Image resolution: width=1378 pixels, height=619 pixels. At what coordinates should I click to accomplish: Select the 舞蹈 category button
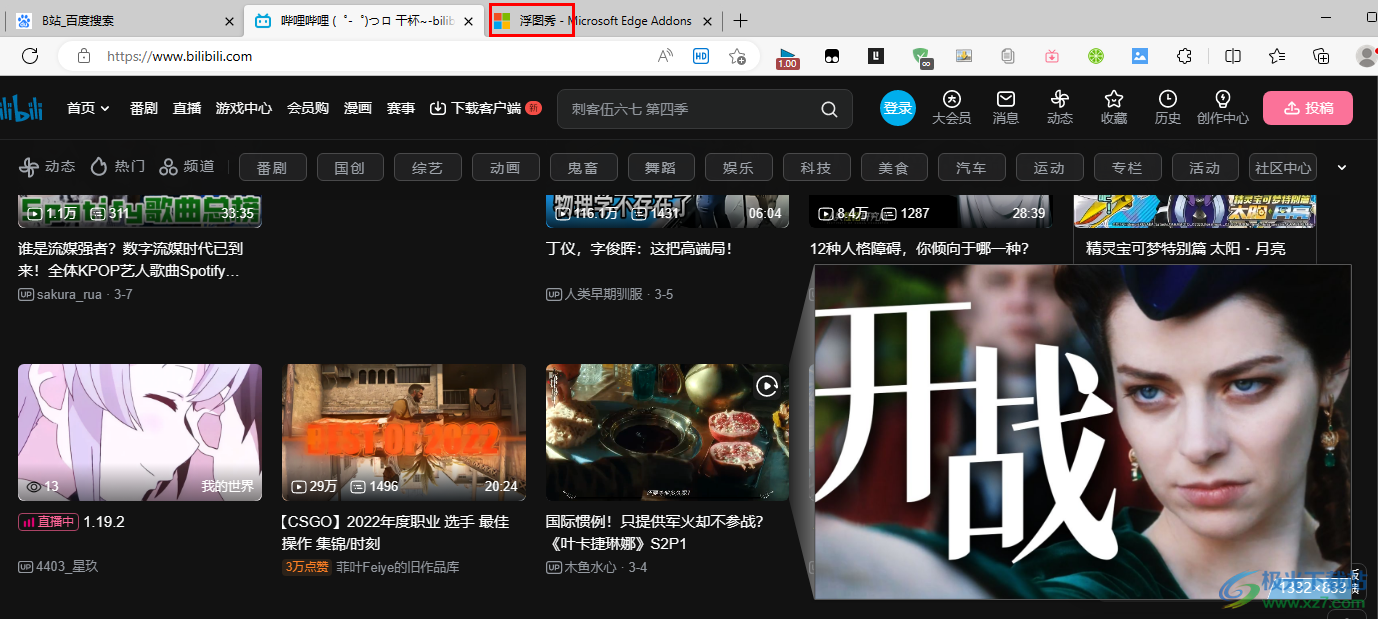pyautogui.click(x=661, y=168)
